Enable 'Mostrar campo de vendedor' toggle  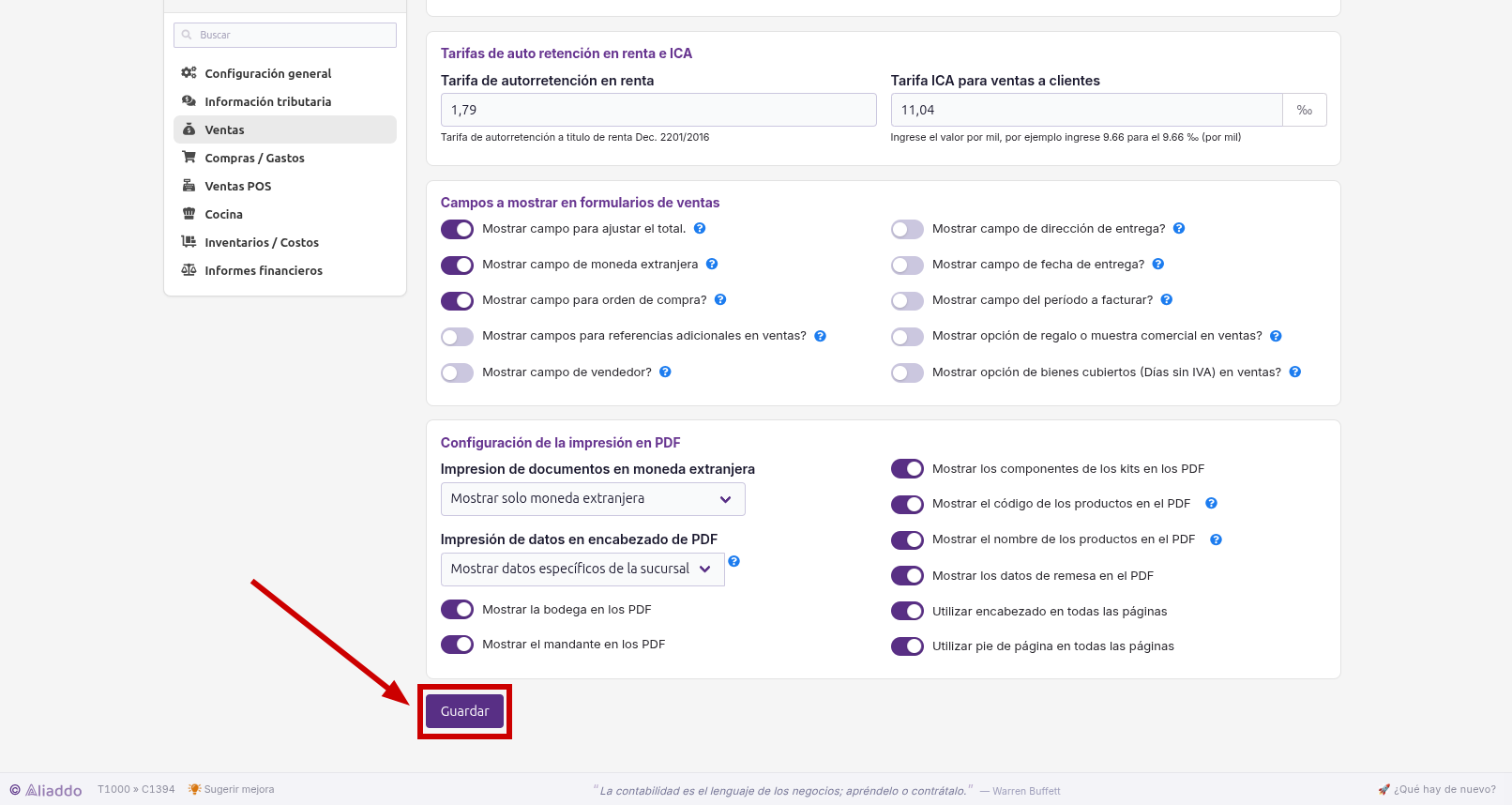[458, 372]
